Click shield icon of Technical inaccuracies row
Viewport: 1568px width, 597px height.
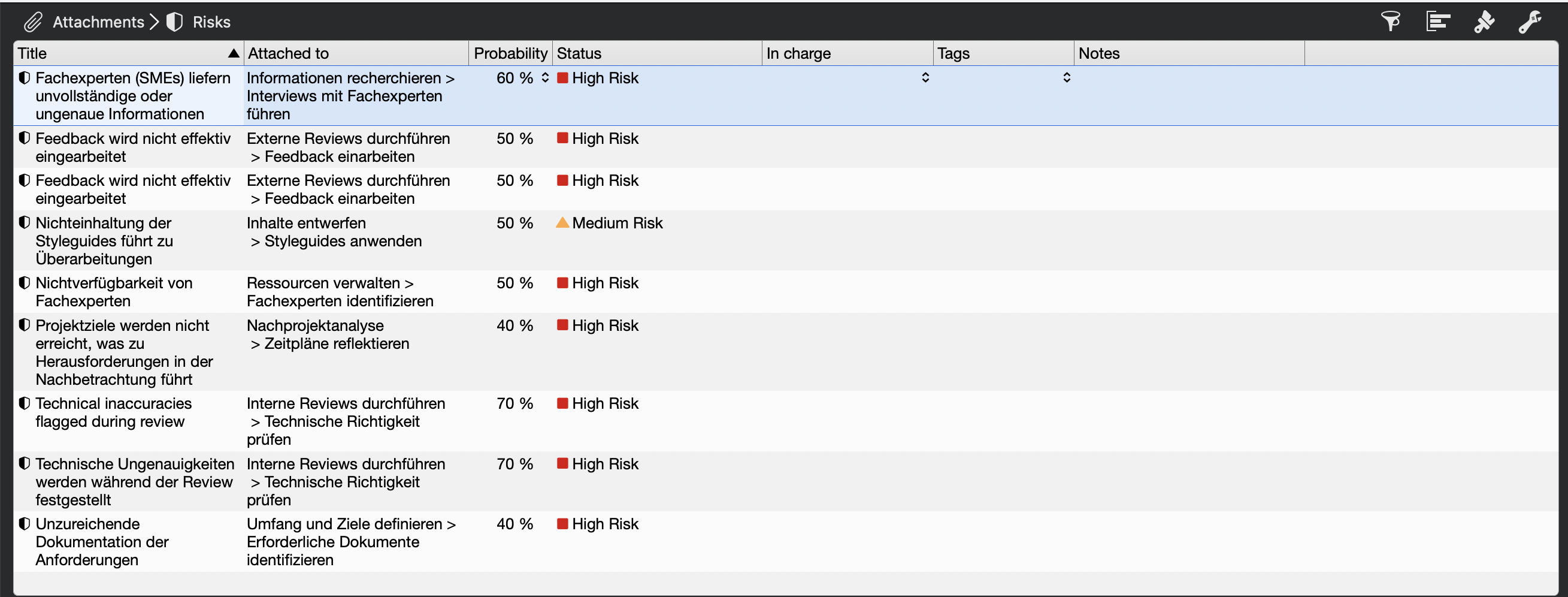click(25, 403)
